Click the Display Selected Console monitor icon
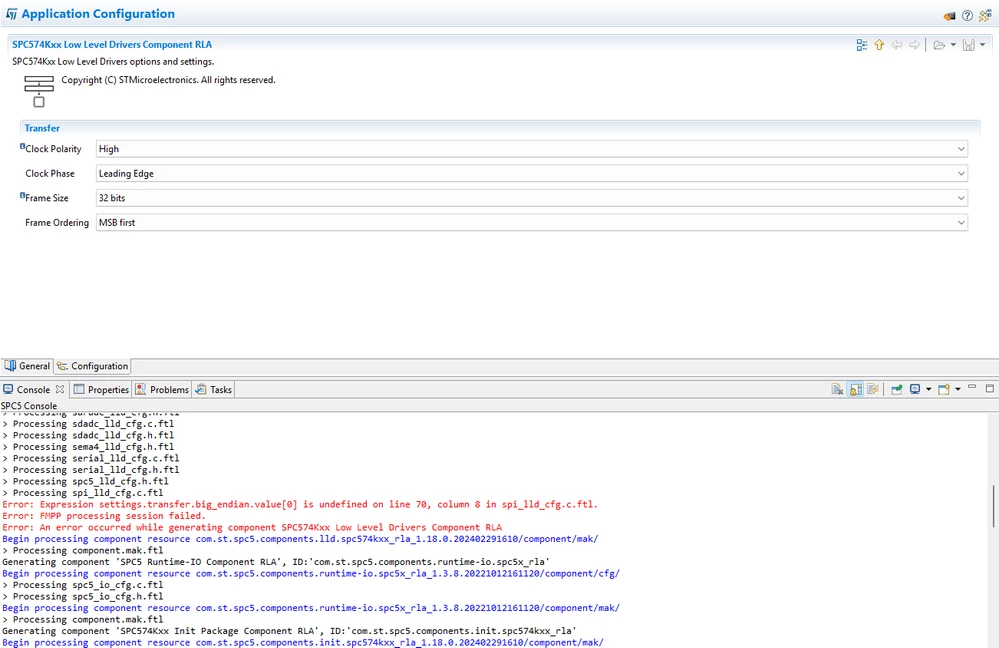999x648 pixels. 915,389
